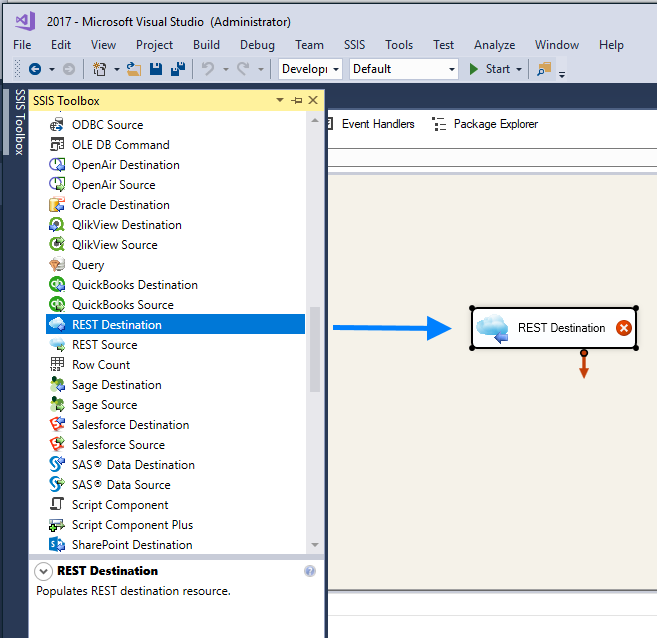This screenshot has width=657, height=638.
Task: Click the Undo arrow icon
Action: coord(208,69)
